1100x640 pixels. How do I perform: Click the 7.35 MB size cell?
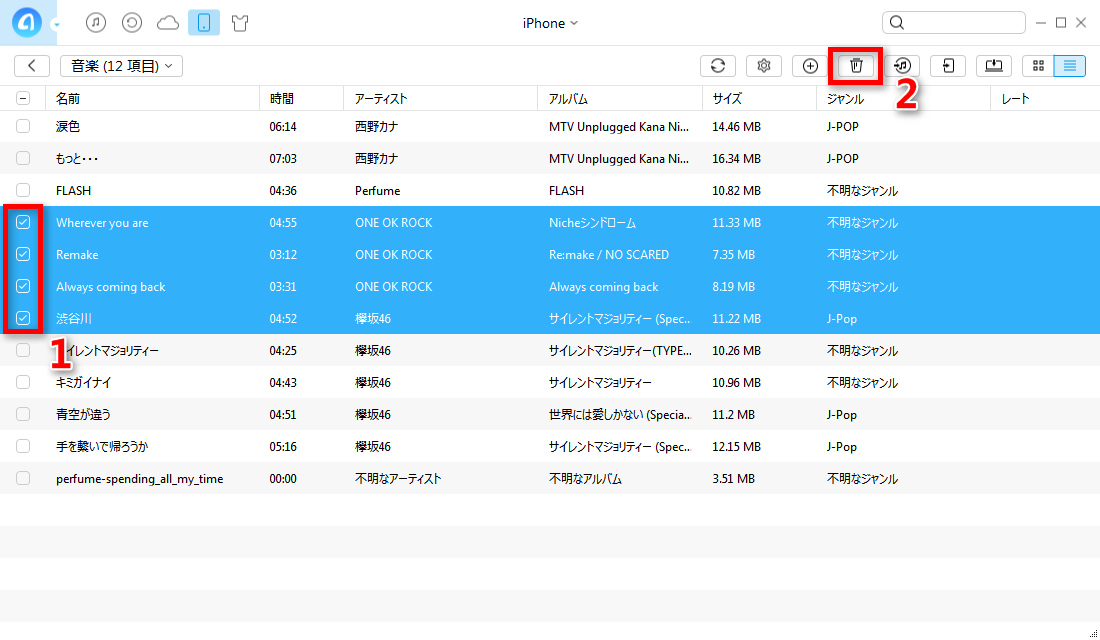734,255
